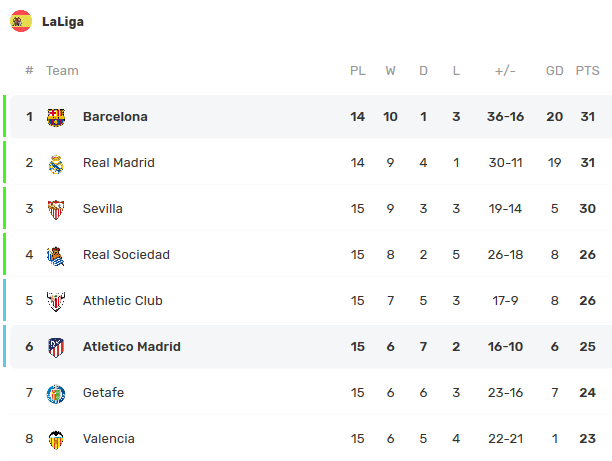Screen dimensions: 612x461
Task: Open the LaLiga league title link
Action: 62,21
